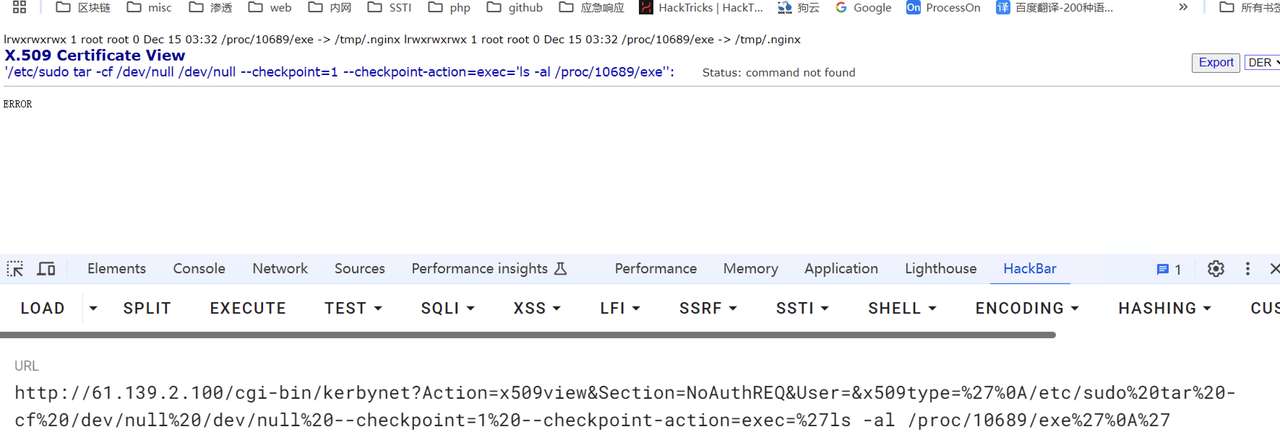Switch to the Network tab
The height and width of the screenshot is (437, 1280).
(x=280, y=269)
